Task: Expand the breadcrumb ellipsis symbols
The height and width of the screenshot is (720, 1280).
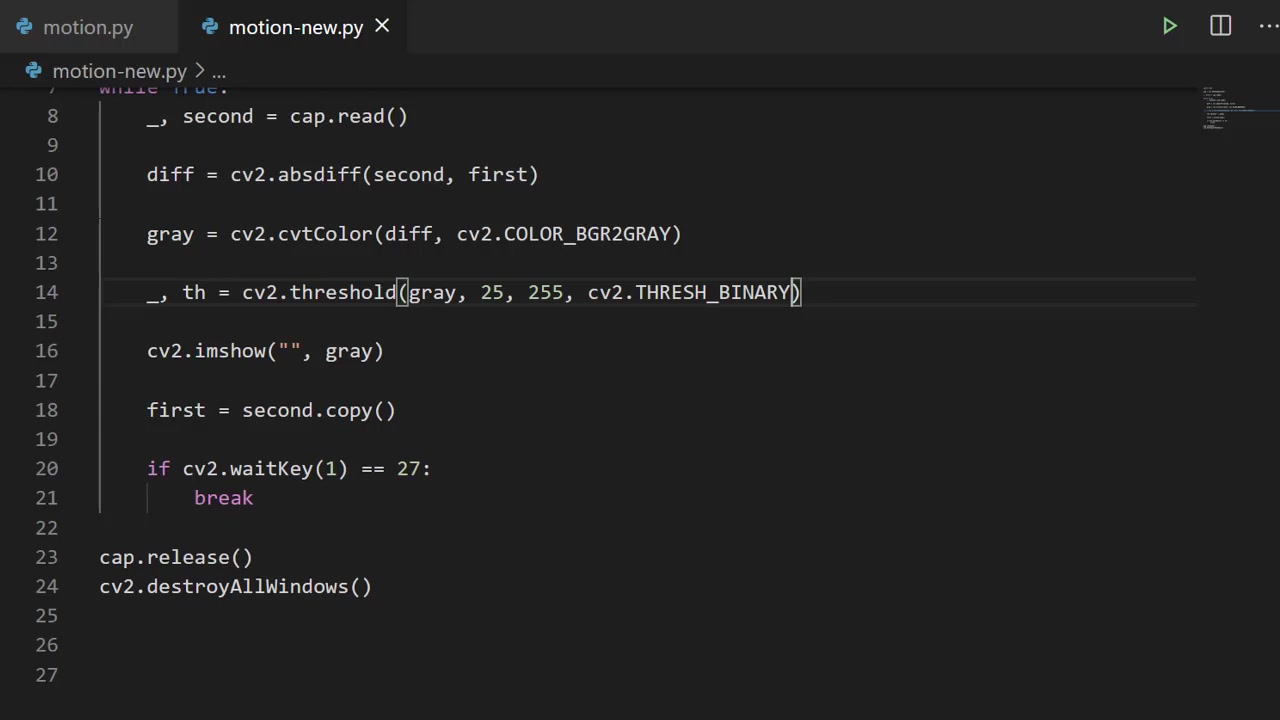Action: click(x=218, y=72)
